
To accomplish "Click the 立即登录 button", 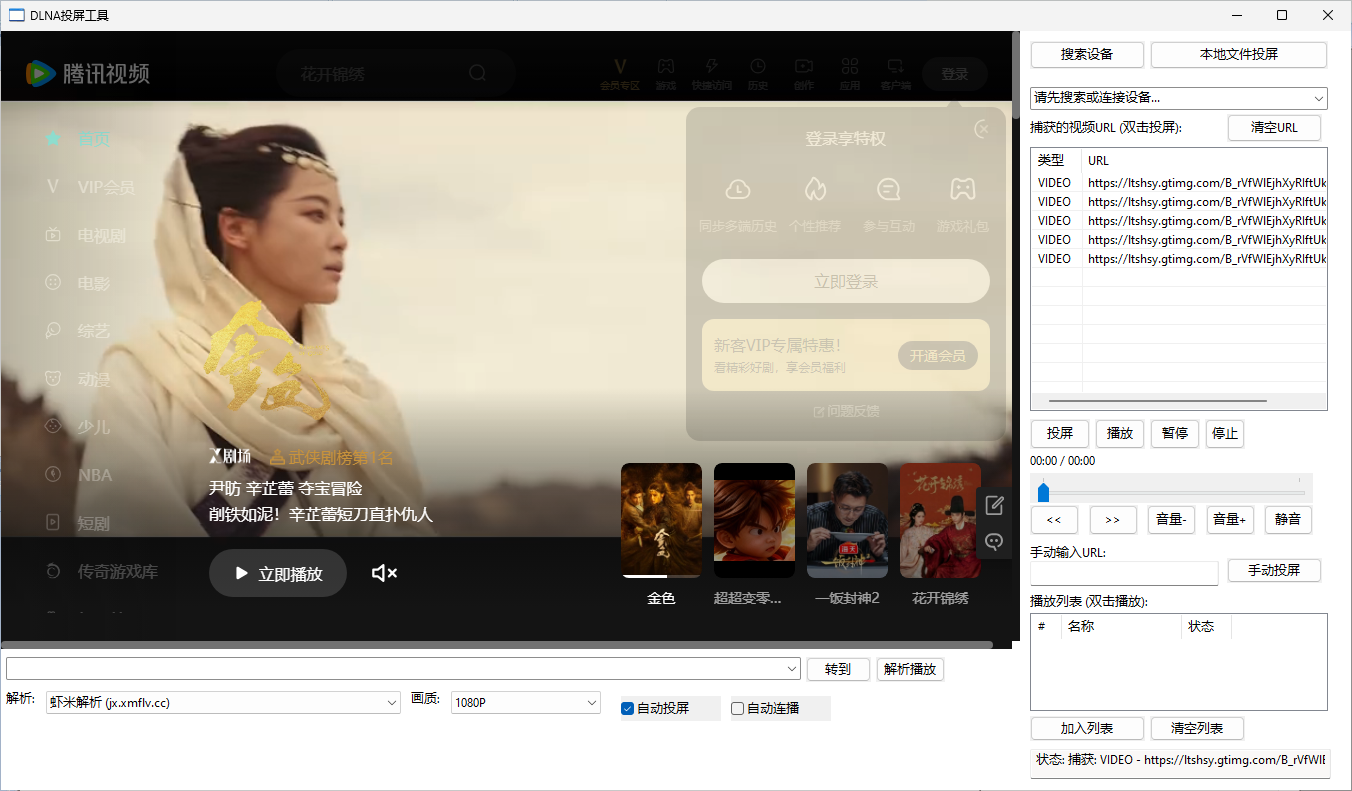I will tap(846, 281).
